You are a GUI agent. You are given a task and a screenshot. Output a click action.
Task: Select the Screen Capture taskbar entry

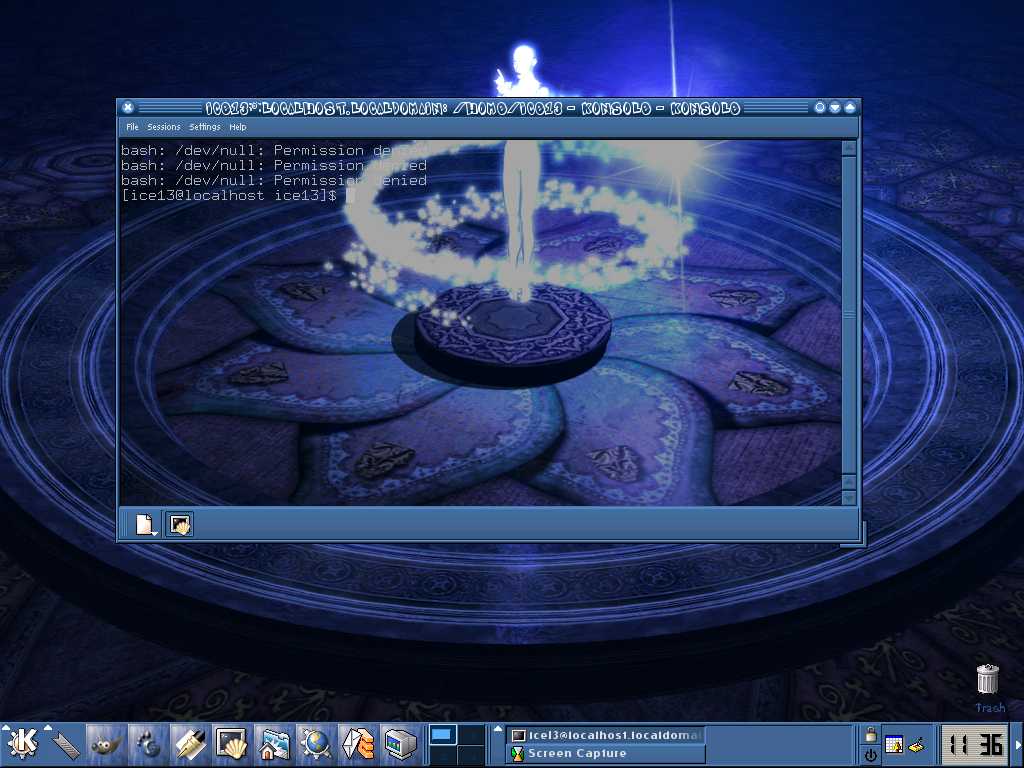pos(605,754)
